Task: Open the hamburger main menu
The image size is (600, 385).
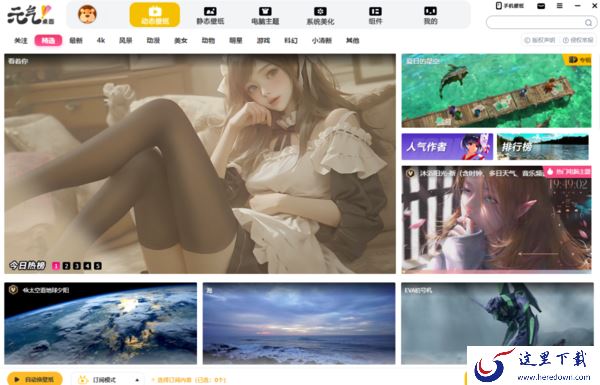Action: coord(559,6)
